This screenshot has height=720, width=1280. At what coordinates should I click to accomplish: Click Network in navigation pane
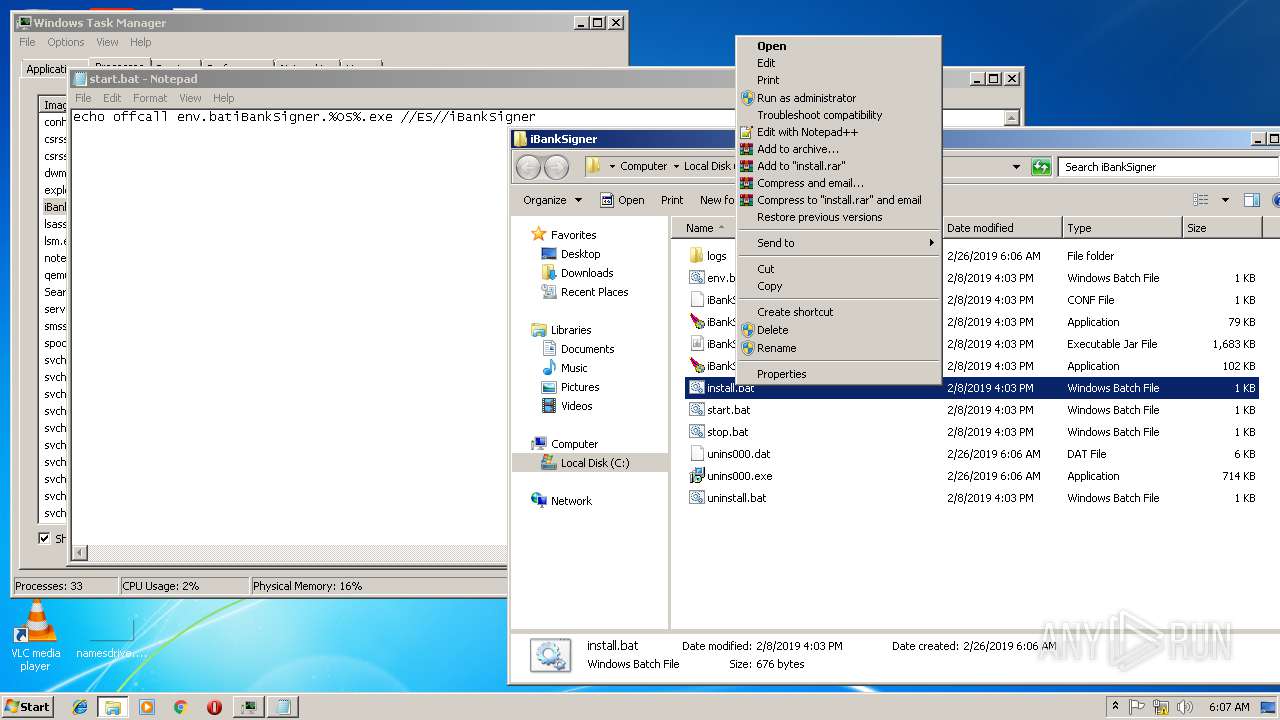571,501
